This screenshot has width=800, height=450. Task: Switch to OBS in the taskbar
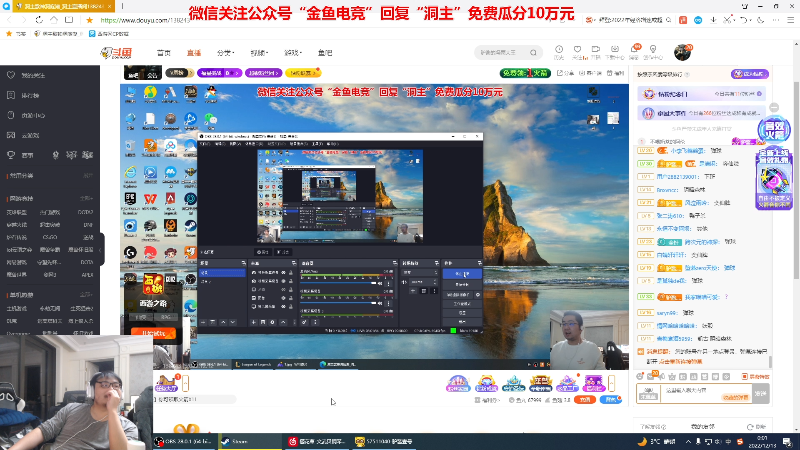click(x=185, y=441)
